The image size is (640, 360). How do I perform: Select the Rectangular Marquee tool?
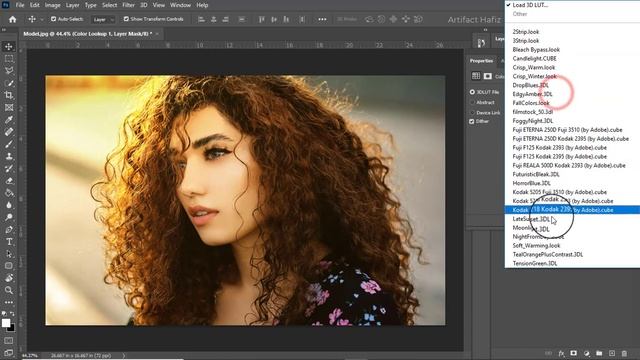click(x=9, y=59)
